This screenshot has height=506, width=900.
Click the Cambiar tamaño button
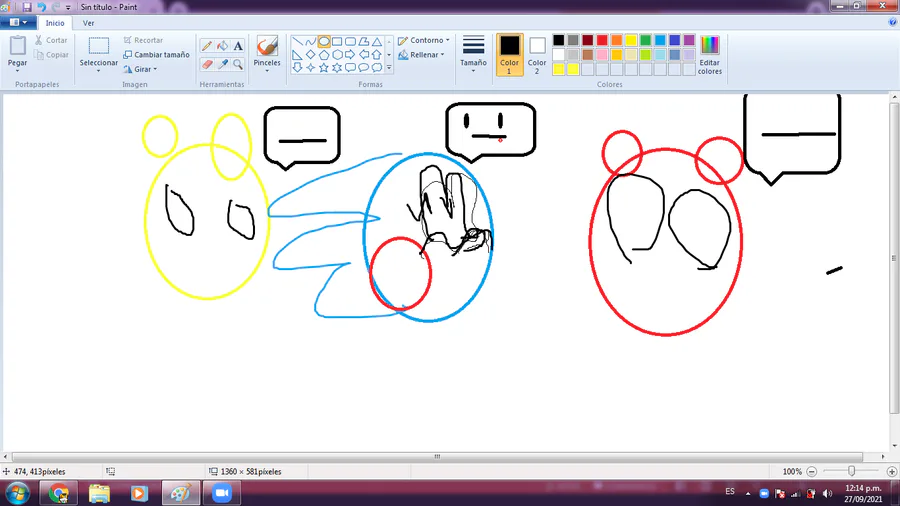[x=156, y=55]
